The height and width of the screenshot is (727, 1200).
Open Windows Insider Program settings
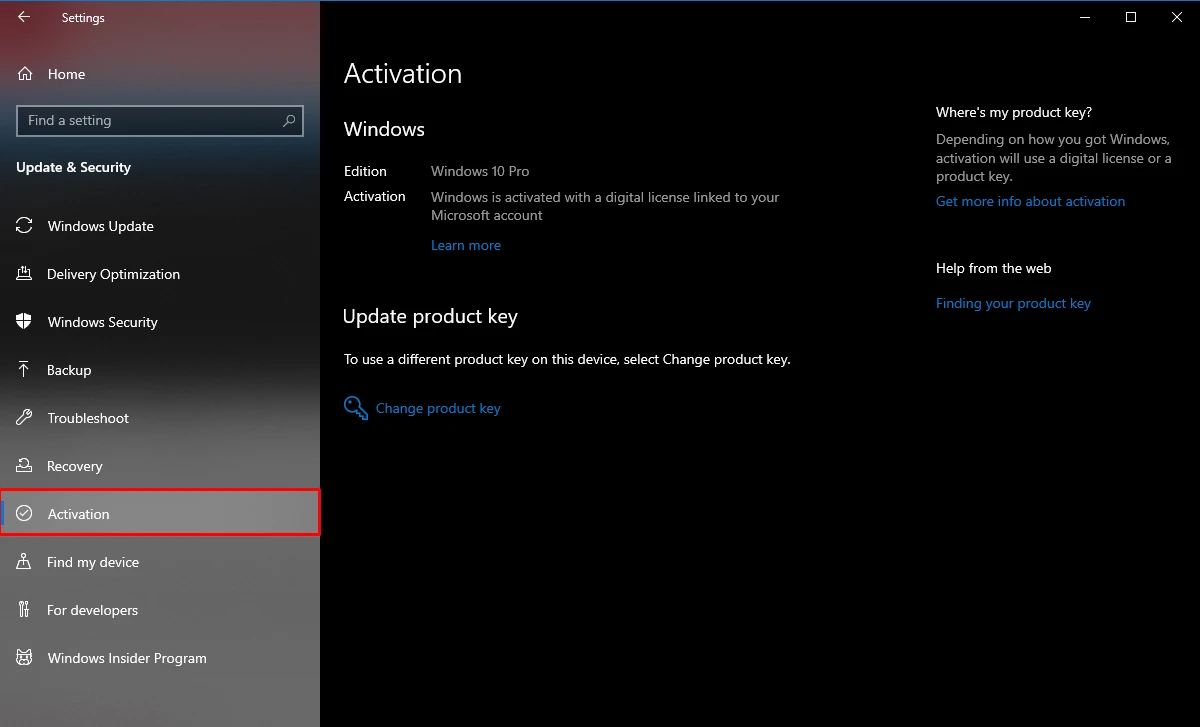tap(160, 658)
